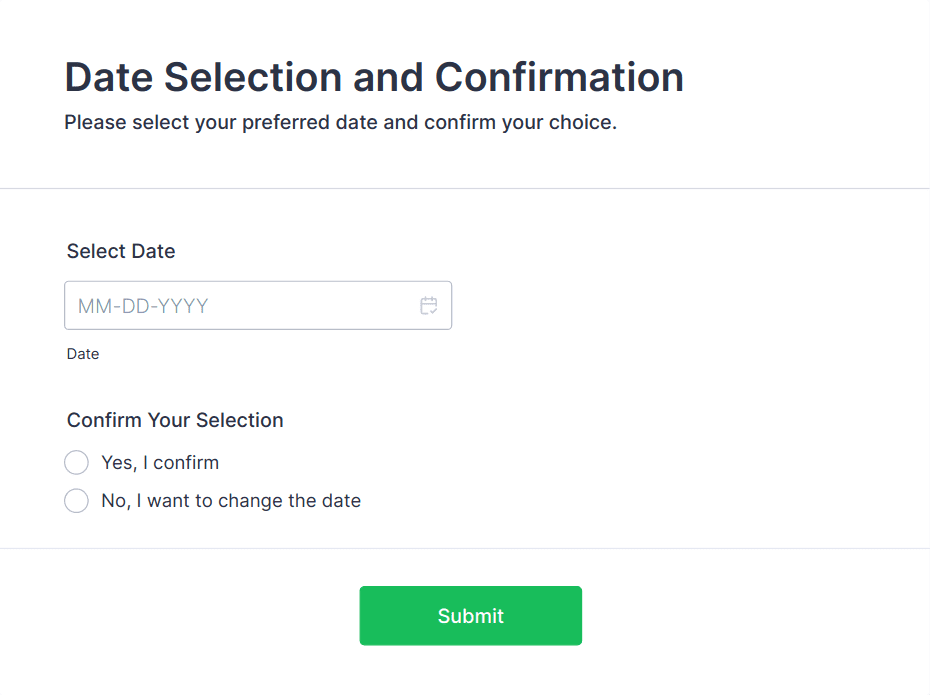The image size is (930, 695).
Task: Click the MM-DD-YYYY placeholder text
Action: coord(143,306)
